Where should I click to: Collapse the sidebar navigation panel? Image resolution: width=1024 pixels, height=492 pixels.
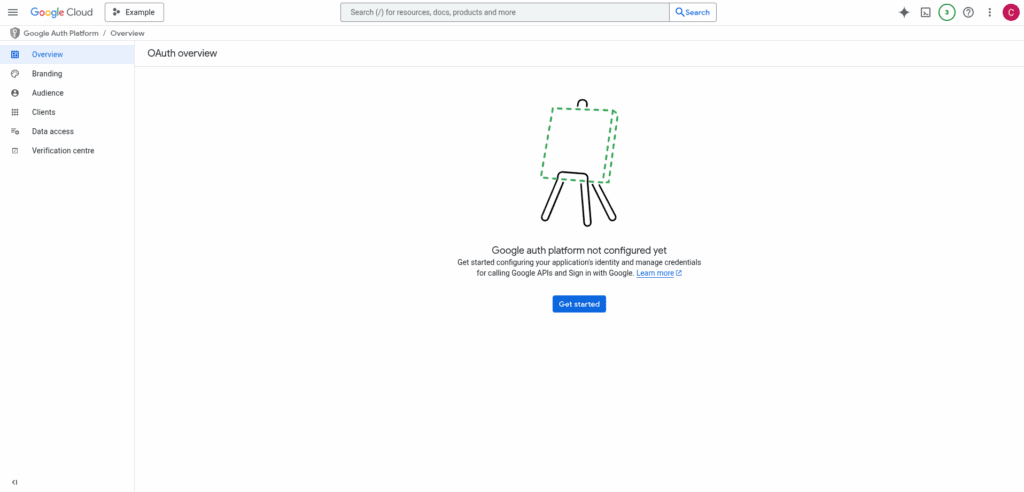14,482
